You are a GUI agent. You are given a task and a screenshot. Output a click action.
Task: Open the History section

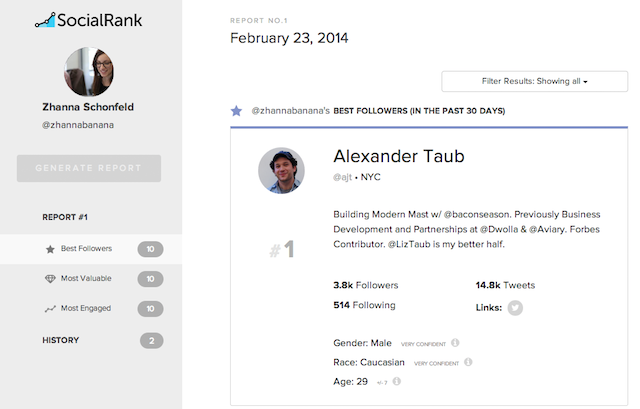pyautogui.click(x=60, y=340)
